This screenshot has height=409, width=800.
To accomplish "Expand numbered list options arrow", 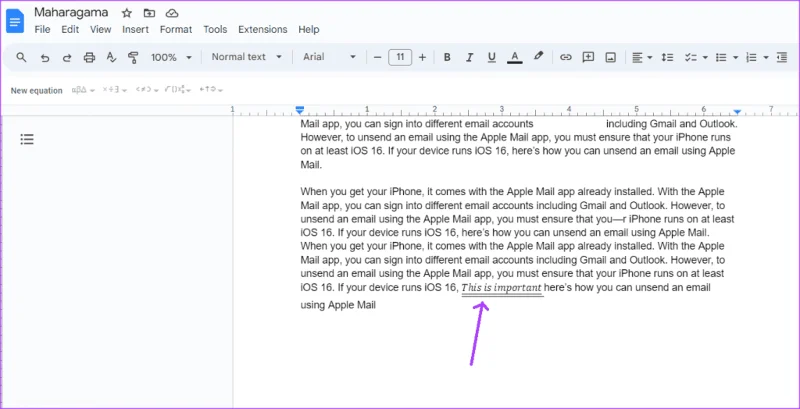I will [x=766, y=58].
